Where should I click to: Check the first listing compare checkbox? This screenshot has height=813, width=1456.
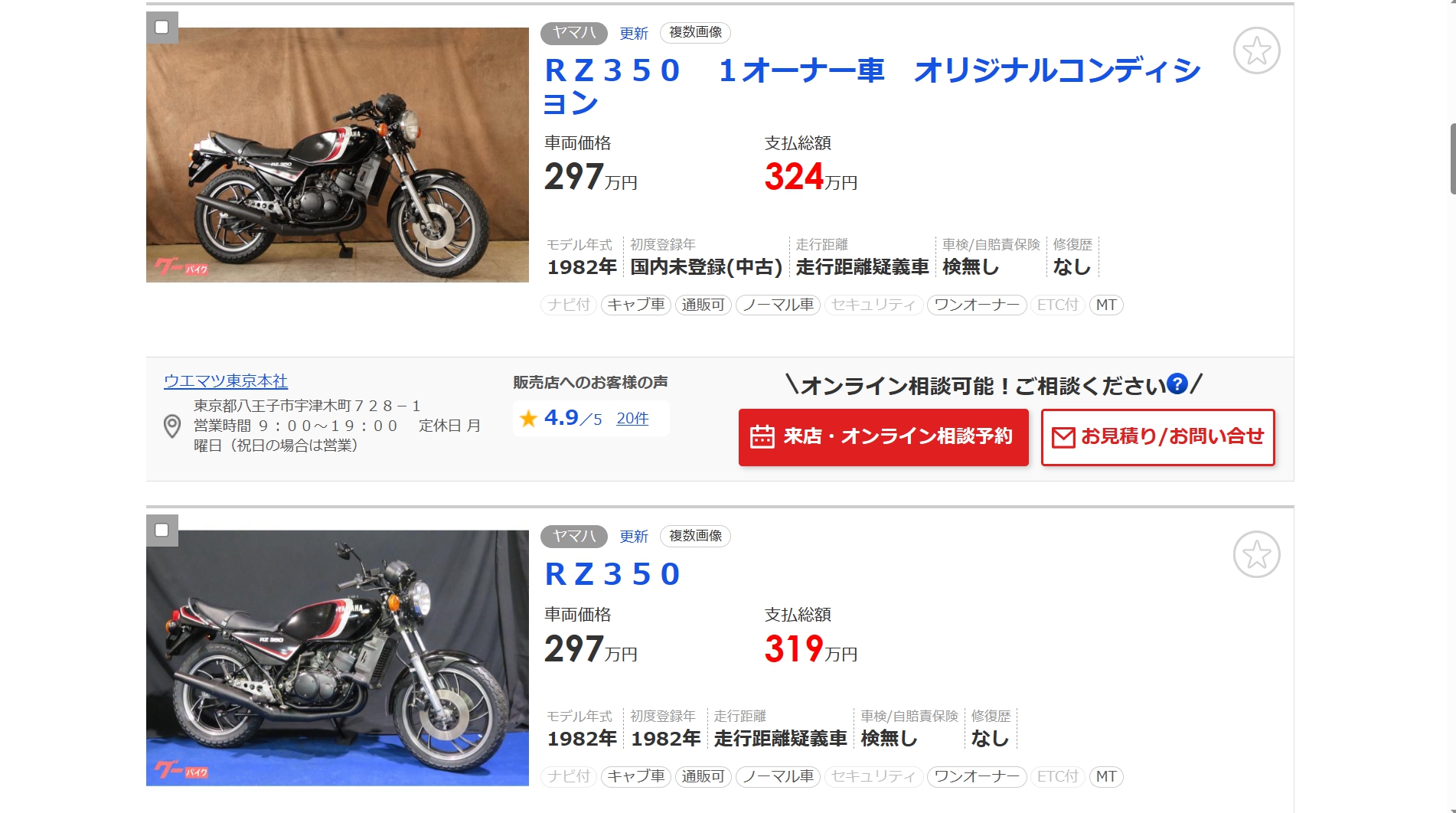point(162,28)
